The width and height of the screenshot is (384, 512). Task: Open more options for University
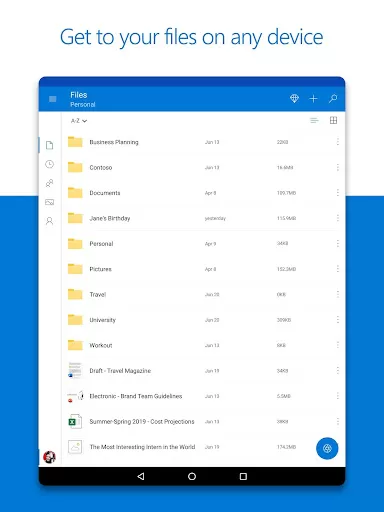pyautogui.click(x=338, y=320)
